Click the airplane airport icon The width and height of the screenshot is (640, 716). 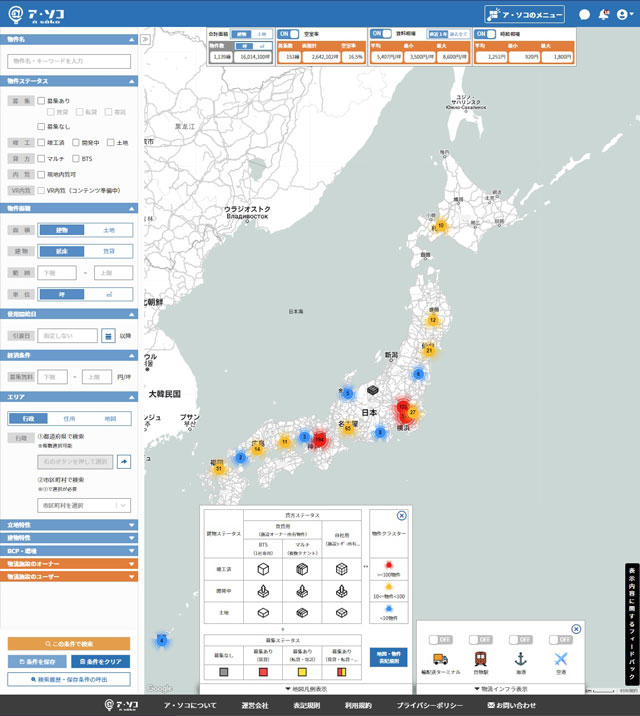coord(561,659)
